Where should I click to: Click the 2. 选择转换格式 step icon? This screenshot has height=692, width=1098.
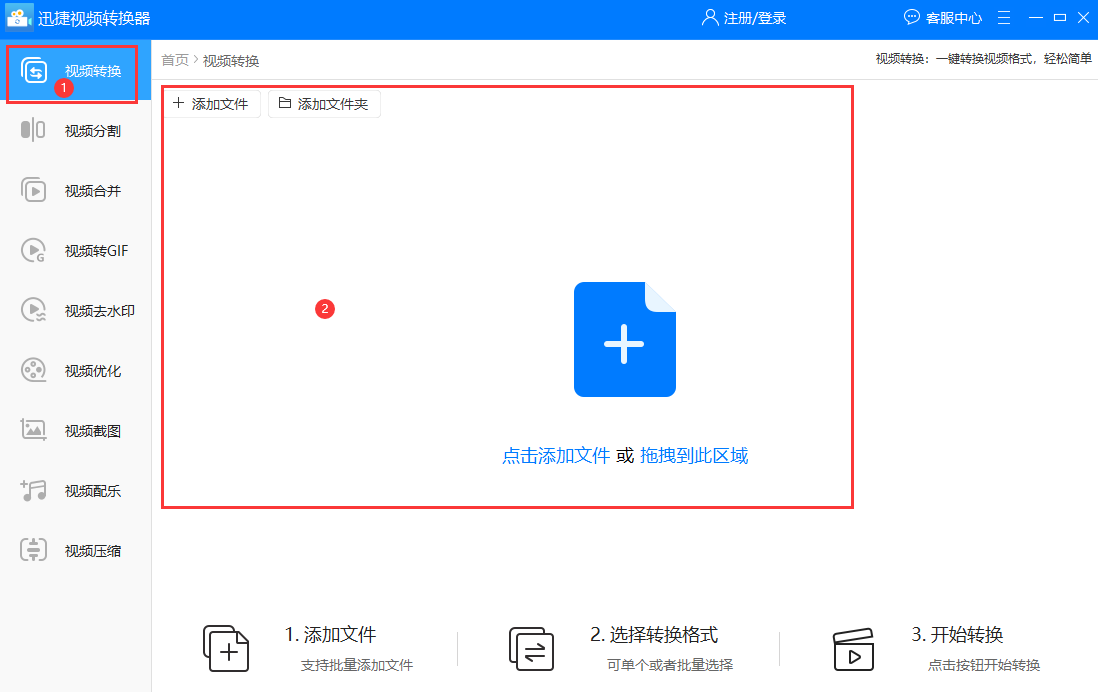[x=531, y=649]
